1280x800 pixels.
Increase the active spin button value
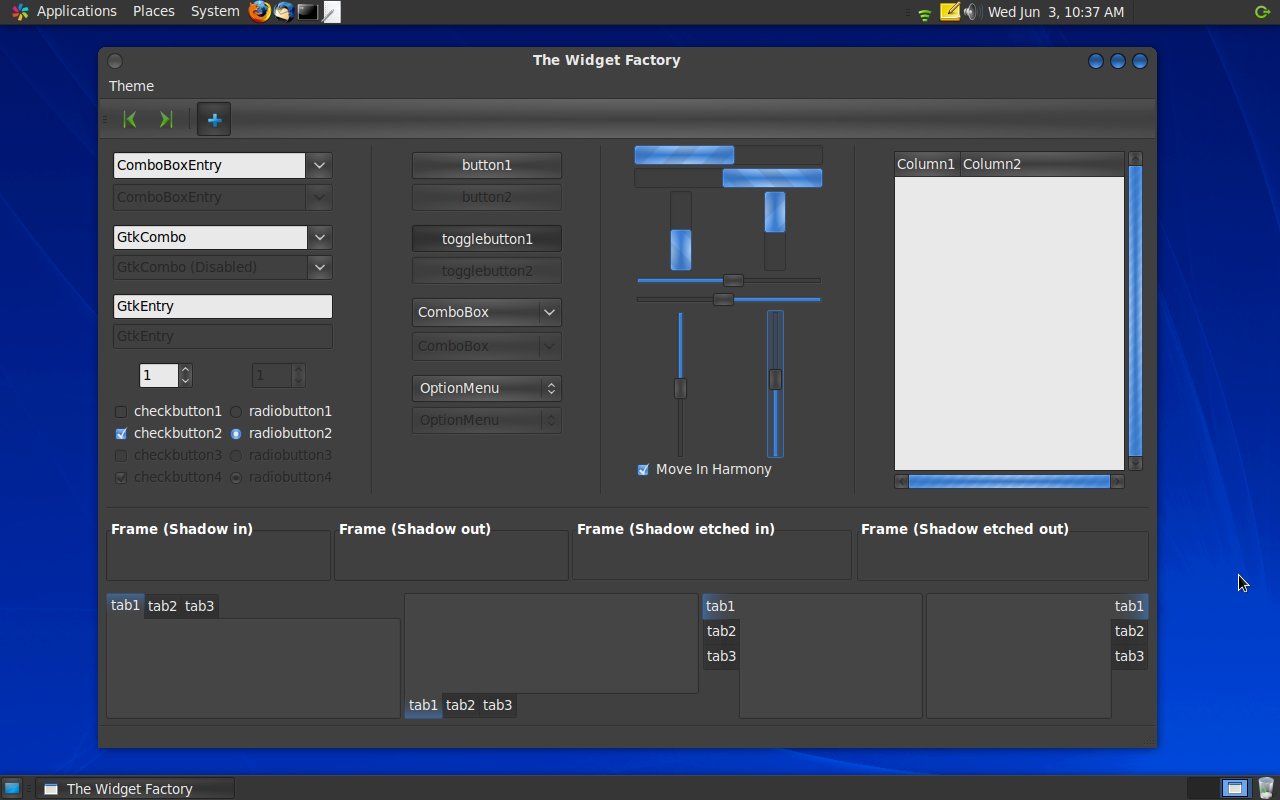(185, 370)
